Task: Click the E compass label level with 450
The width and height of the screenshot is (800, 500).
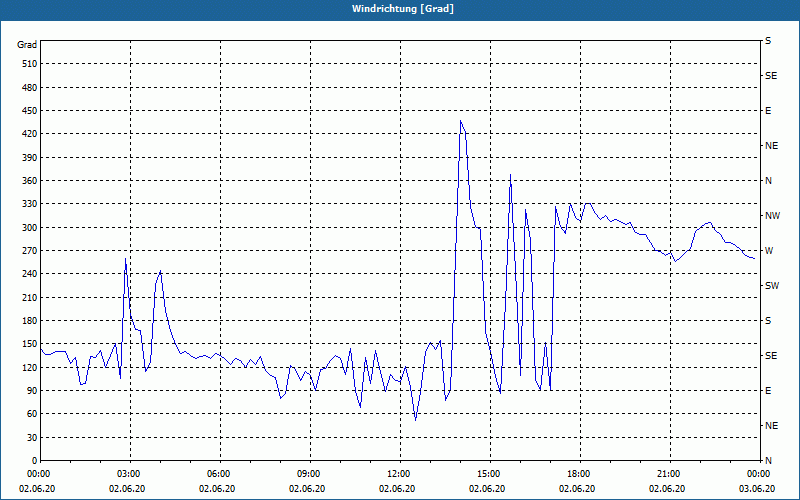Action: tap(768, 111)
